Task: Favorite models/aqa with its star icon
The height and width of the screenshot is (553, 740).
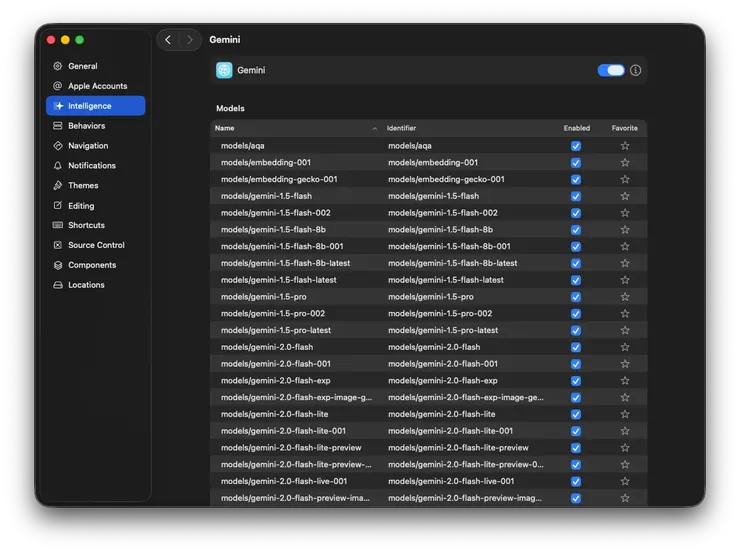Action: coord(625,146)
